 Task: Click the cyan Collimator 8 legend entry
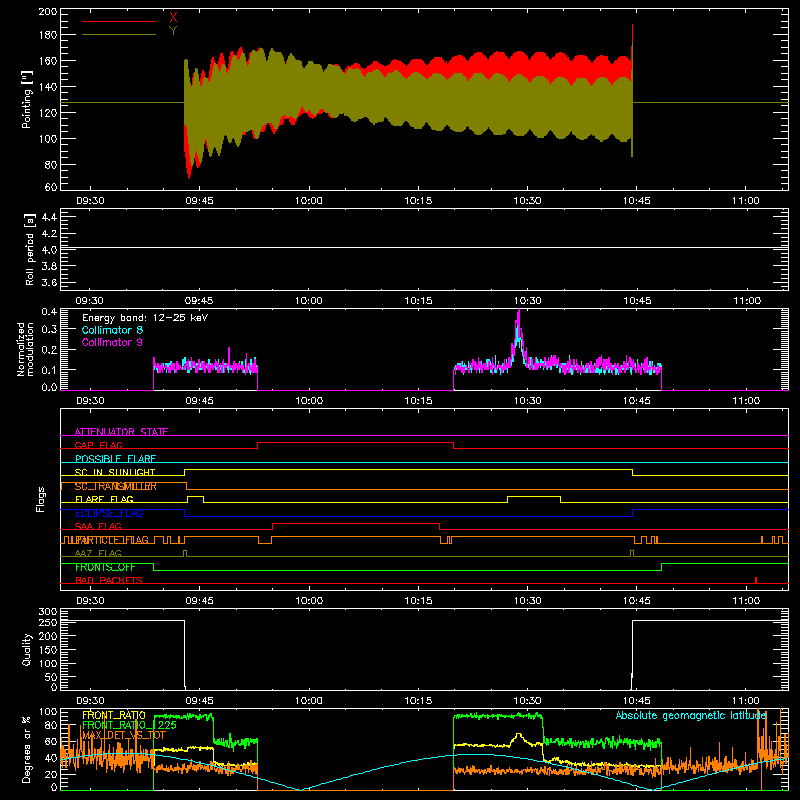(112, 330)
